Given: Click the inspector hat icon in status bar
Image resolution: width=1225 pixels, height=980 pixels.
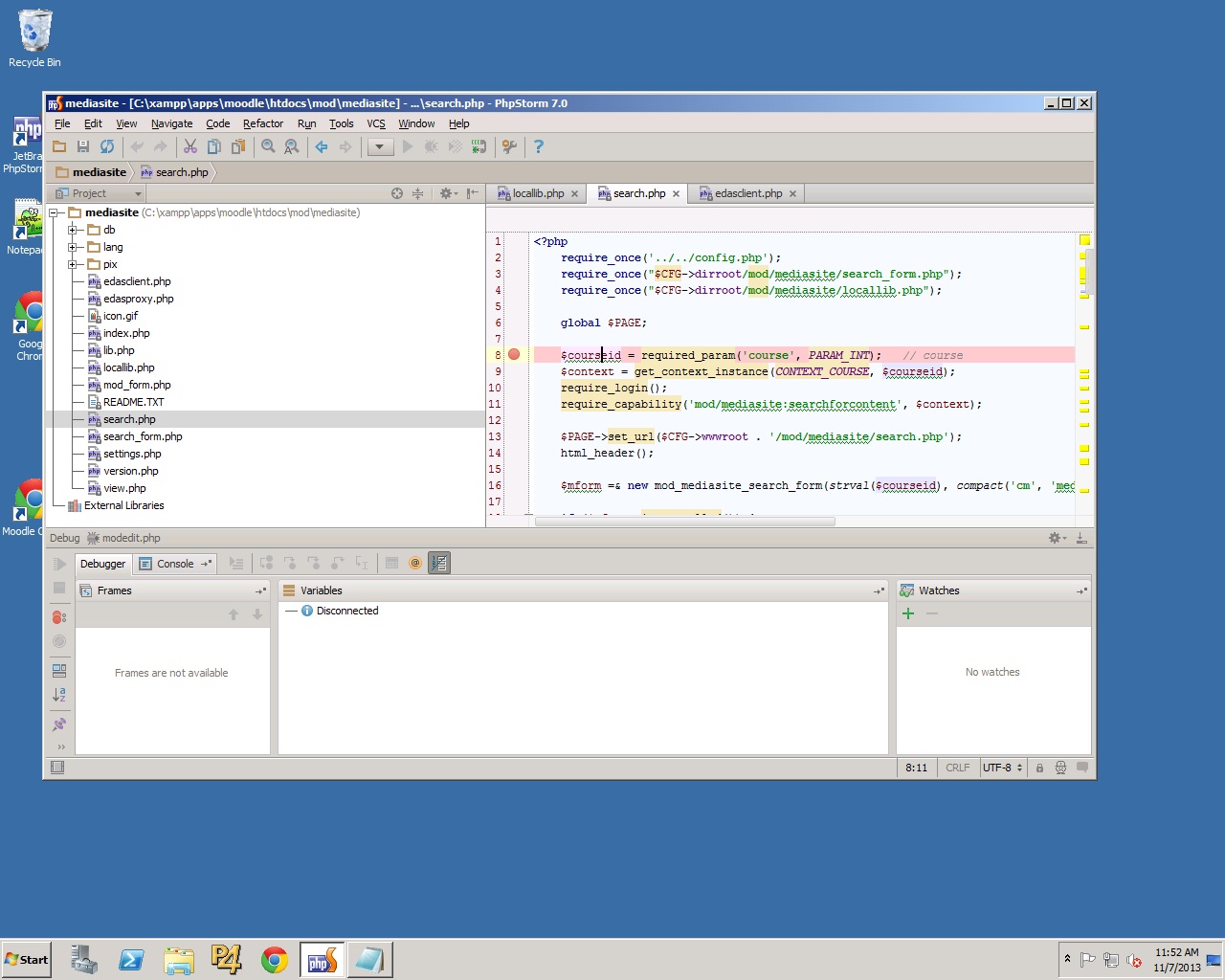Looking at the screenshot, I should [x=1060, y=768].
